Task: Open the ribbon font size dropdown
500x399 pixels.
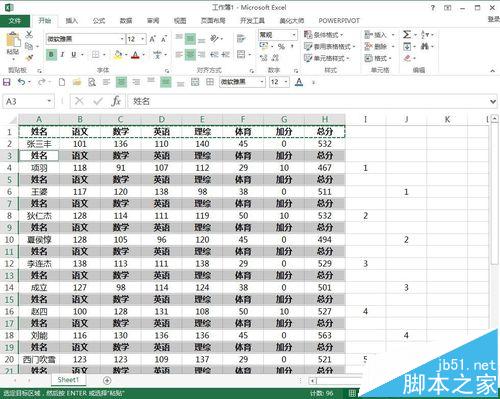Action: (x=143, y=39)
